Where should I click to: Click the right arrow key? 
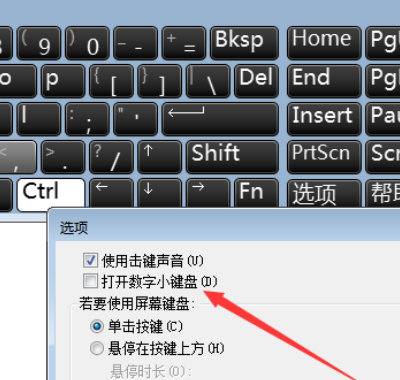(208, 193)
